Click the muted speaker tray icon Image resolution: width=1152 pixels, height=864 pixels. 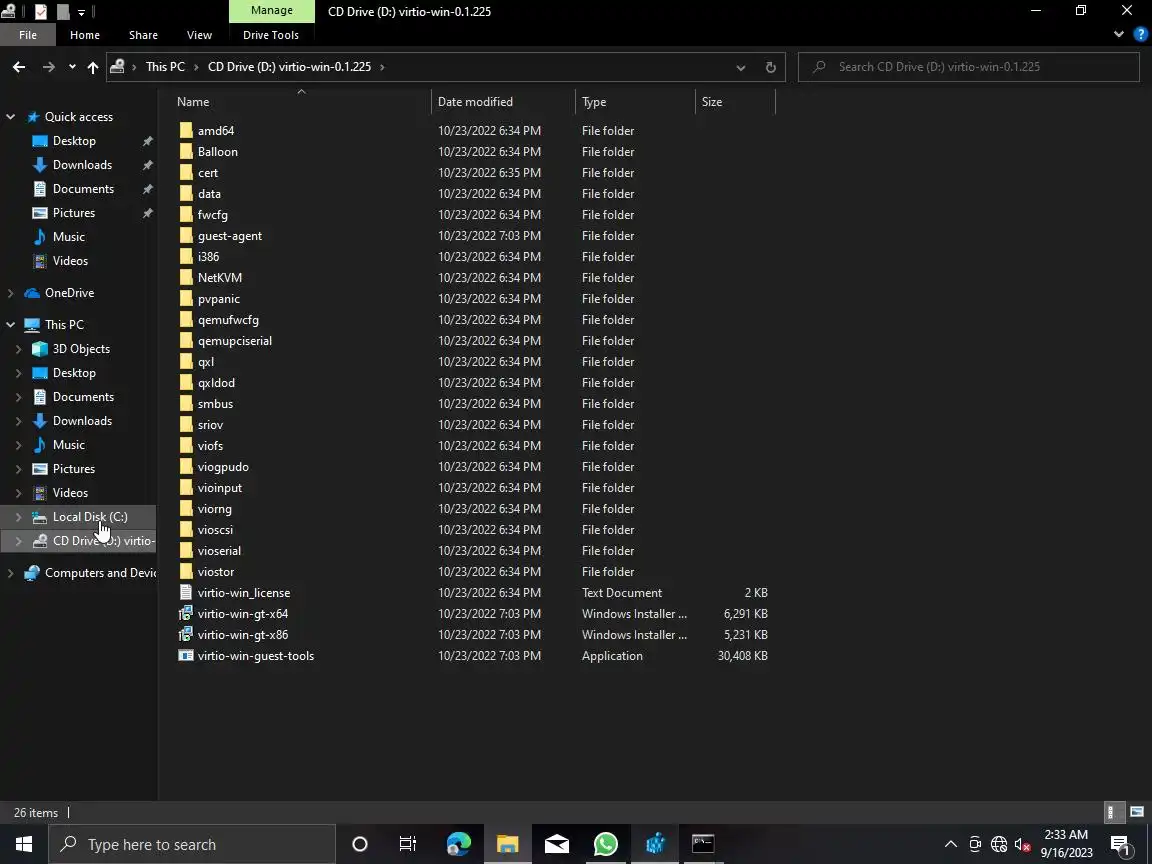(1022, 844)
